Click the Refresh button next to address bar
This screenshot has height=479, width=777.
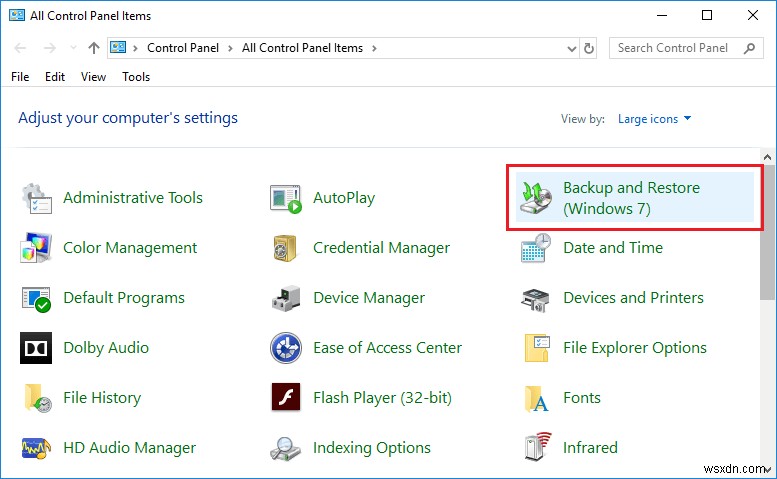(x=589, y=48)
